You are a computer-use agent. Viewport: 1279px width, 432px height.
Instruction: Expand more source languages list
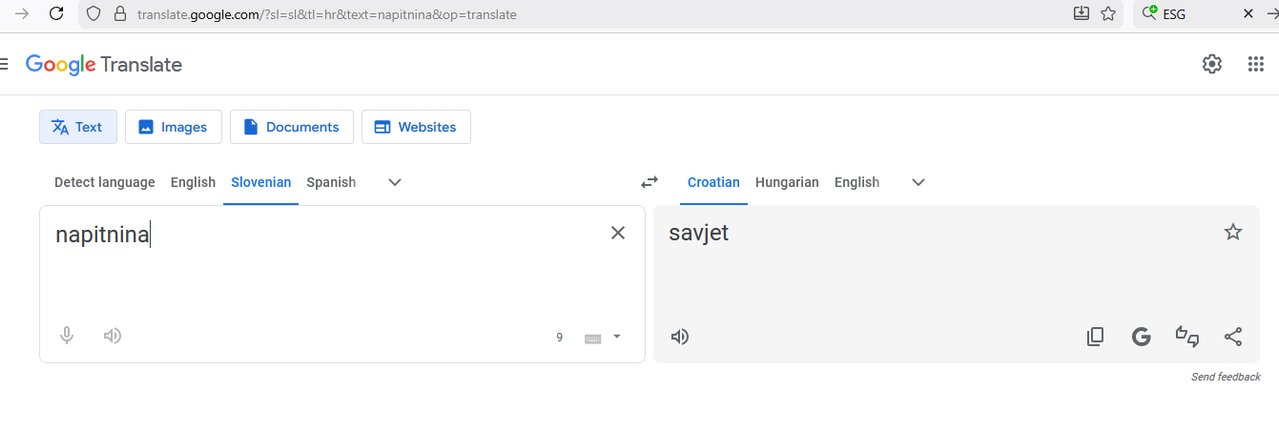pyautogui.click(x=395, y=182)
